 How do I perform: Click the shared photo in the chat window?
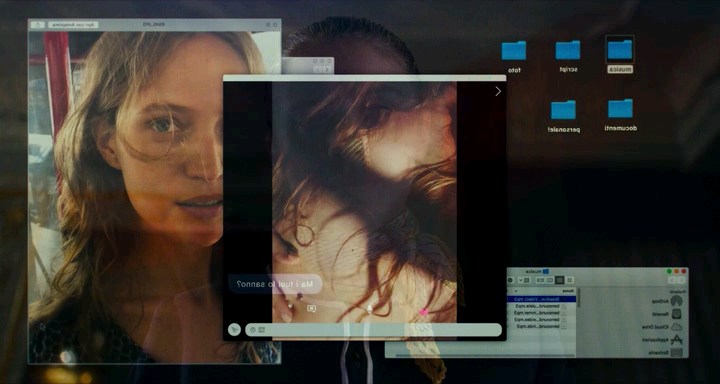365,202
